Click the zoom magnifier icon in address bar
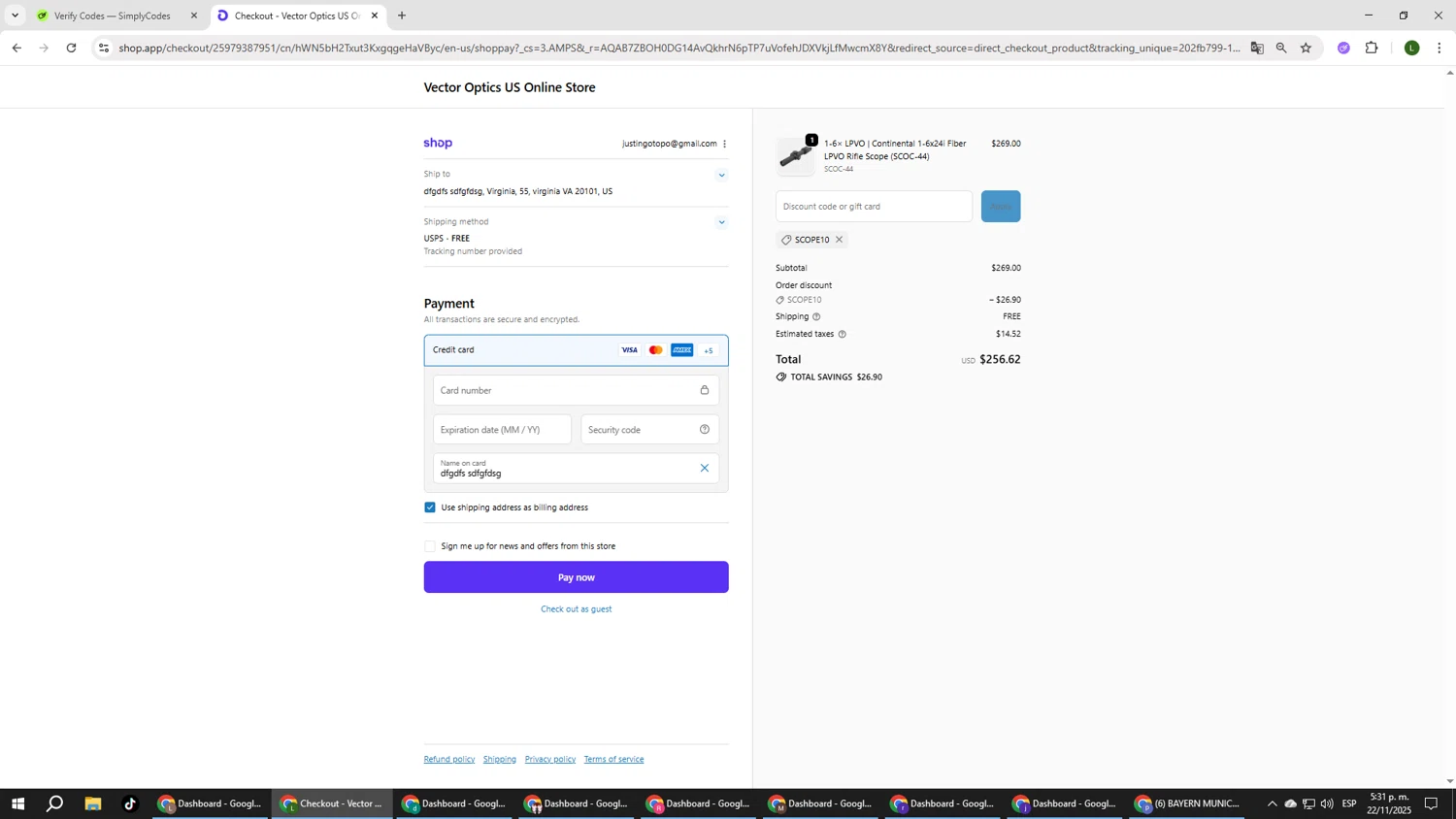Viewport: 1456px width, 819px height. tap(1281, 48)
